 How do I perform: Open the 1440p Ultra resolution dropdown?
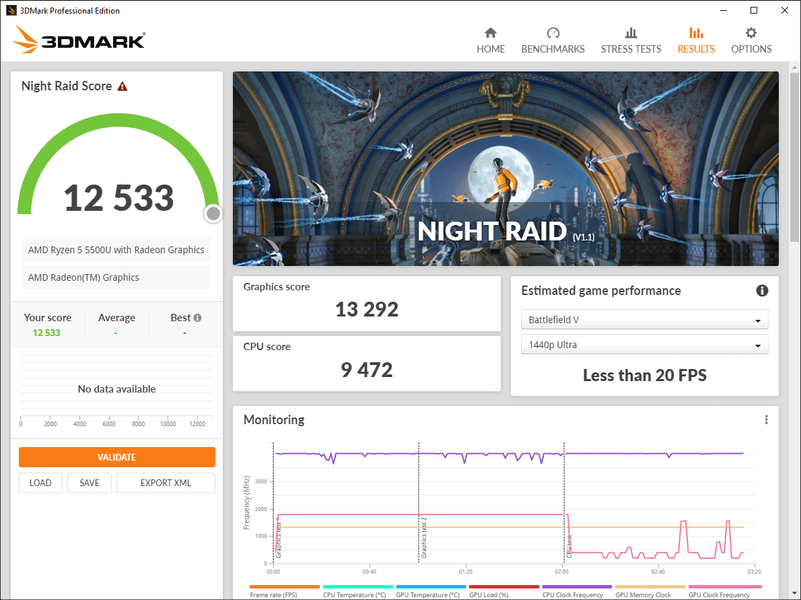[x=644, y=345]
